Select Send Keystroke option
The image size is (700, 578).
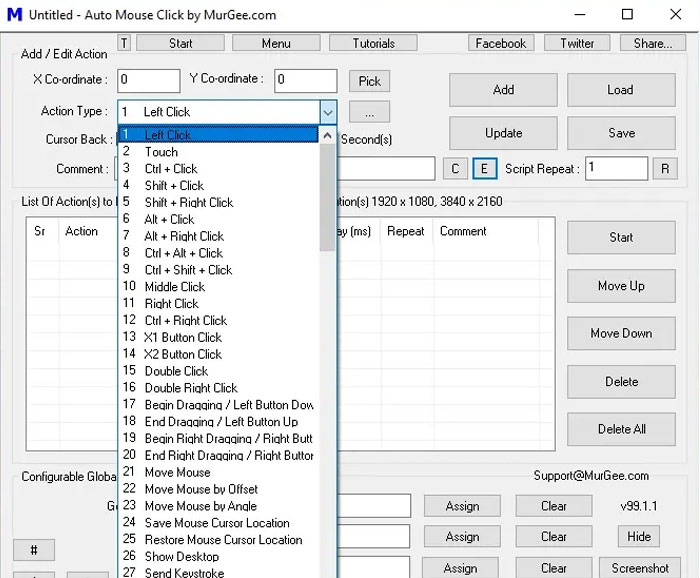click(x=218, y=572)
